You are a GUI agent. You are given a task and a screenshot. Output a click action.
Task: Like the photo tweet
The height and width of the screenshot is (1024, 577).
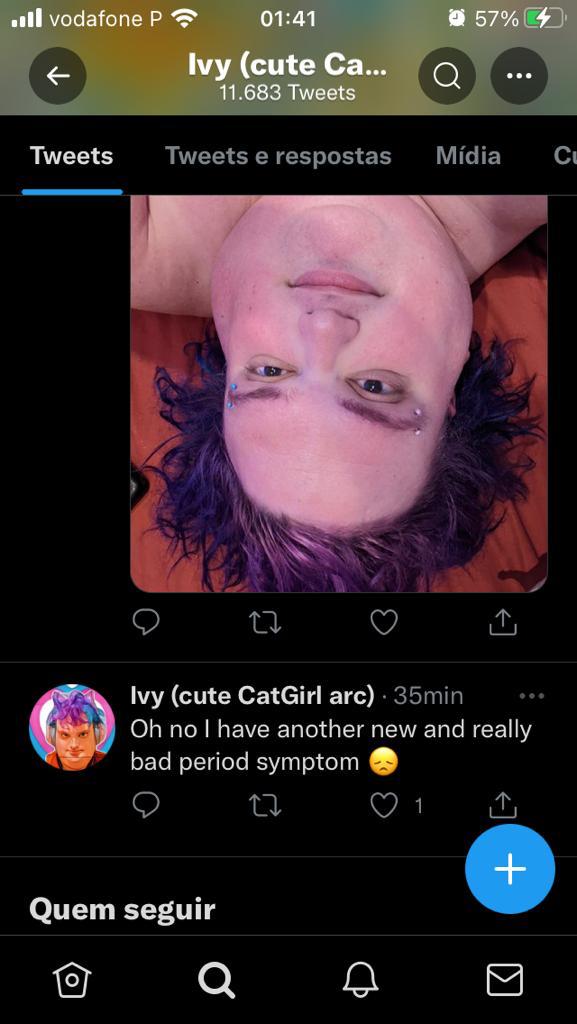click(384, 622)
